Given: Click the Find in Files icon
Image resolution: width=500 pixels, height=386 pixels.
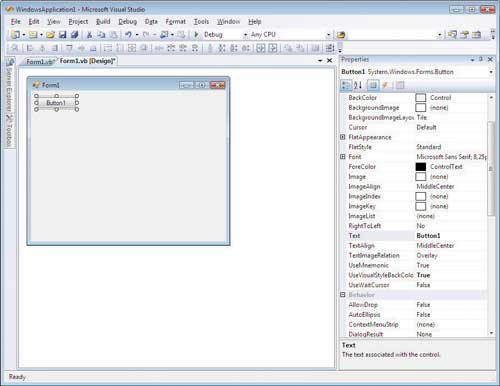Looking at the screenshot, I should click(341, 35).
